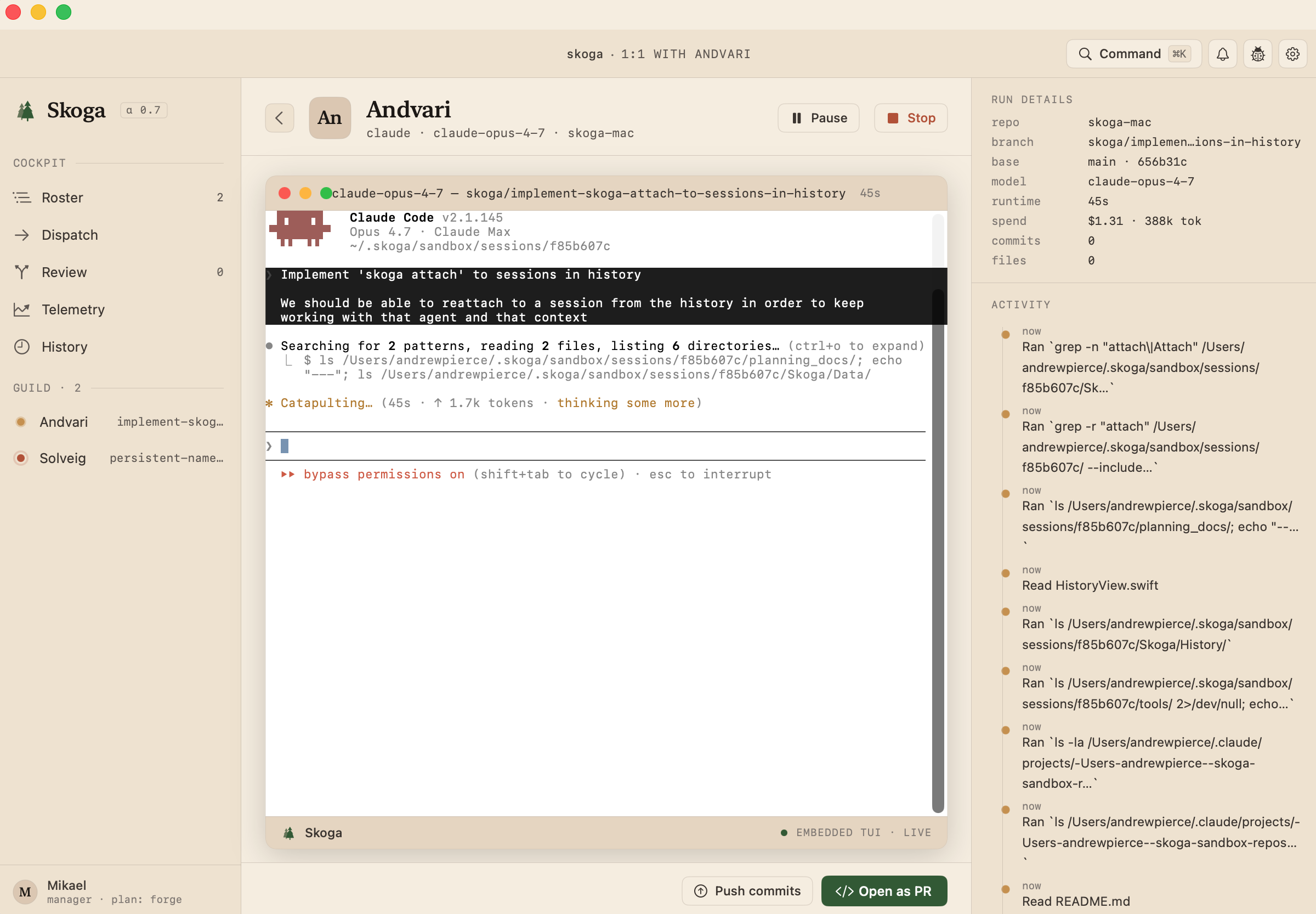Open notifications bell icon

[1222, 54]
